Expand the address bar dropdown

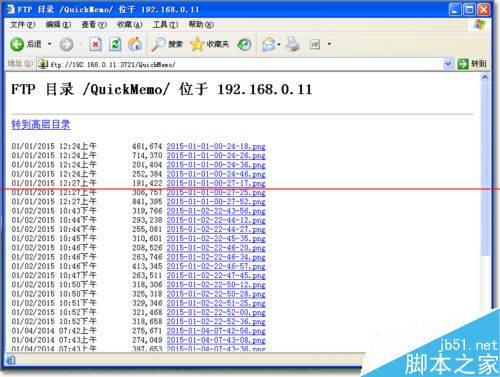click(x=448, y=64)
